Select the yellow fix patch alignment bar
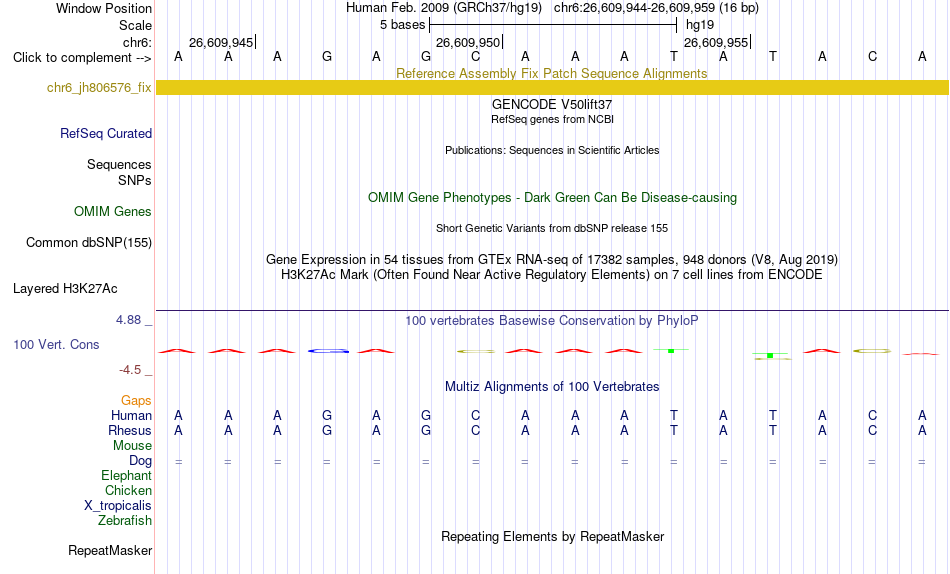950x574 pixels. (552, 87)
